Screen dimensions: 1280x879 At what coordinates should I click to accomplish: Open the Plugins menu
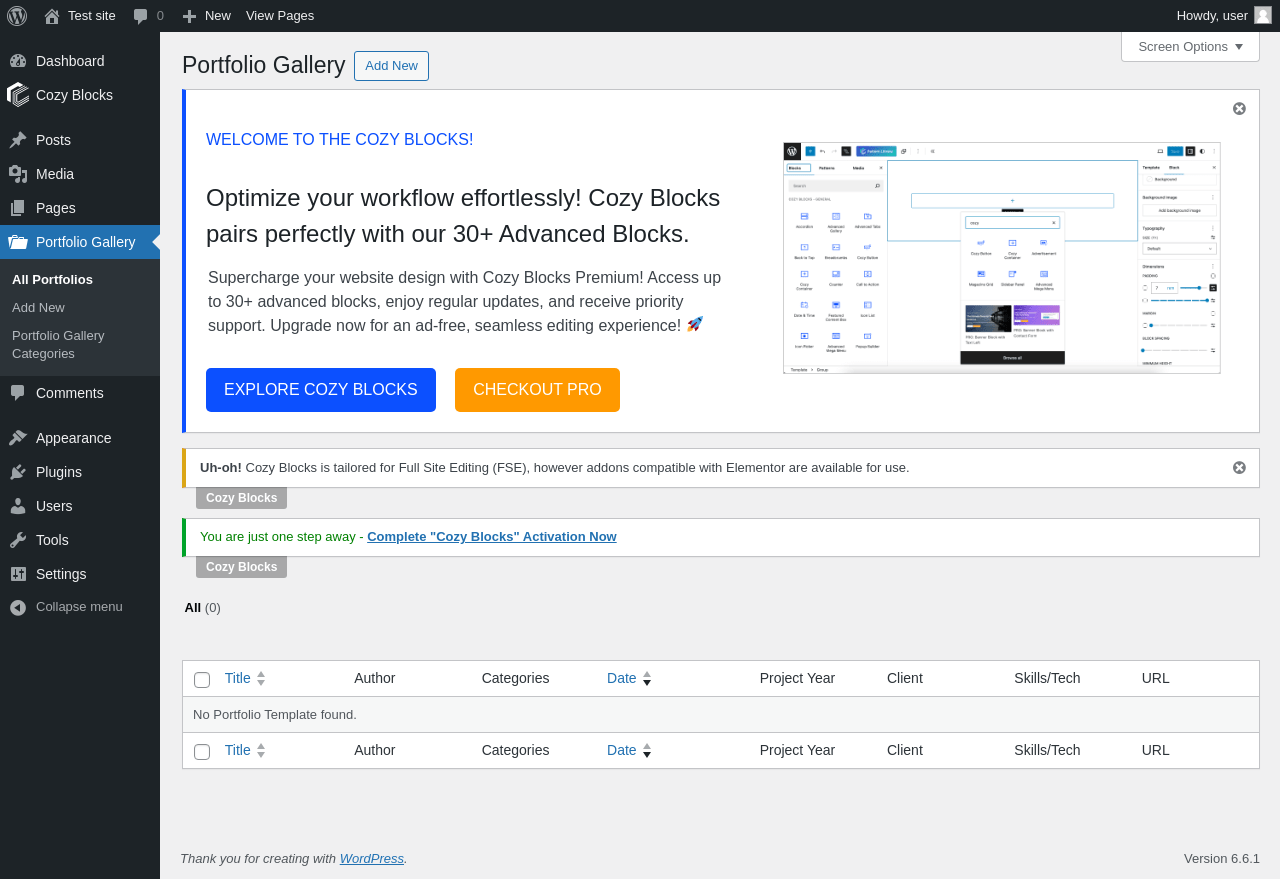pyautogui.click(x=80, y=472)
